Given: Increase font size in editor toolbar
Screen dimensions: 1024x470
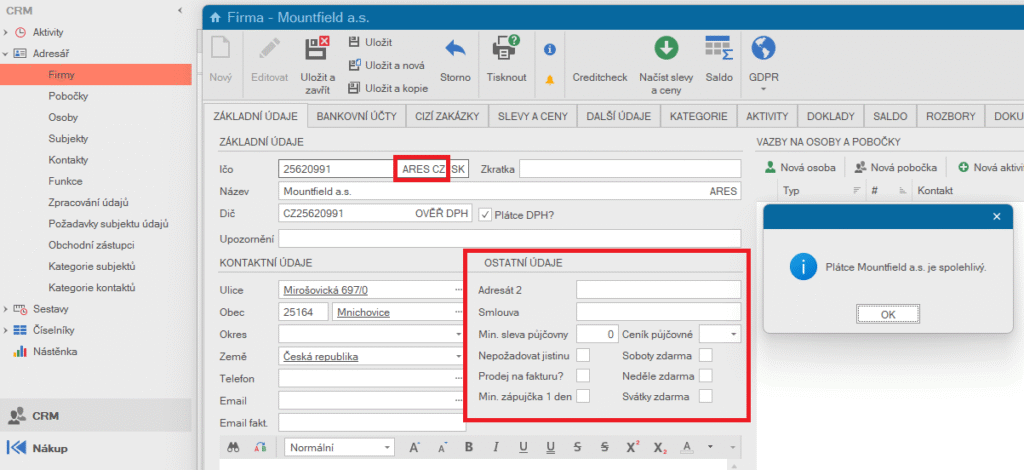Looking at the screenshot, I should pyautogui.click(x=413, y=448).
